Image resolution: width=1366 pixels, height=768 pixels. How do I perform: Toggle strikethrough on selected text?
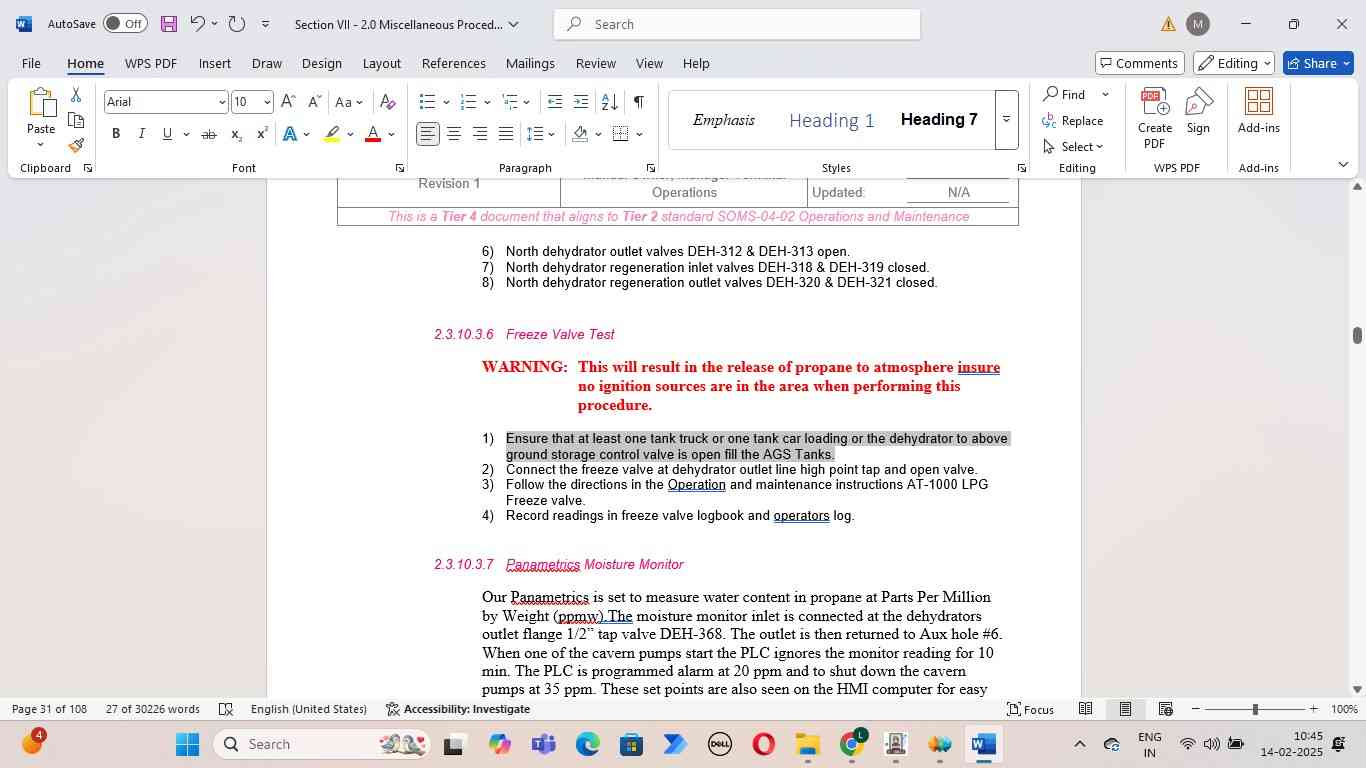209,134
